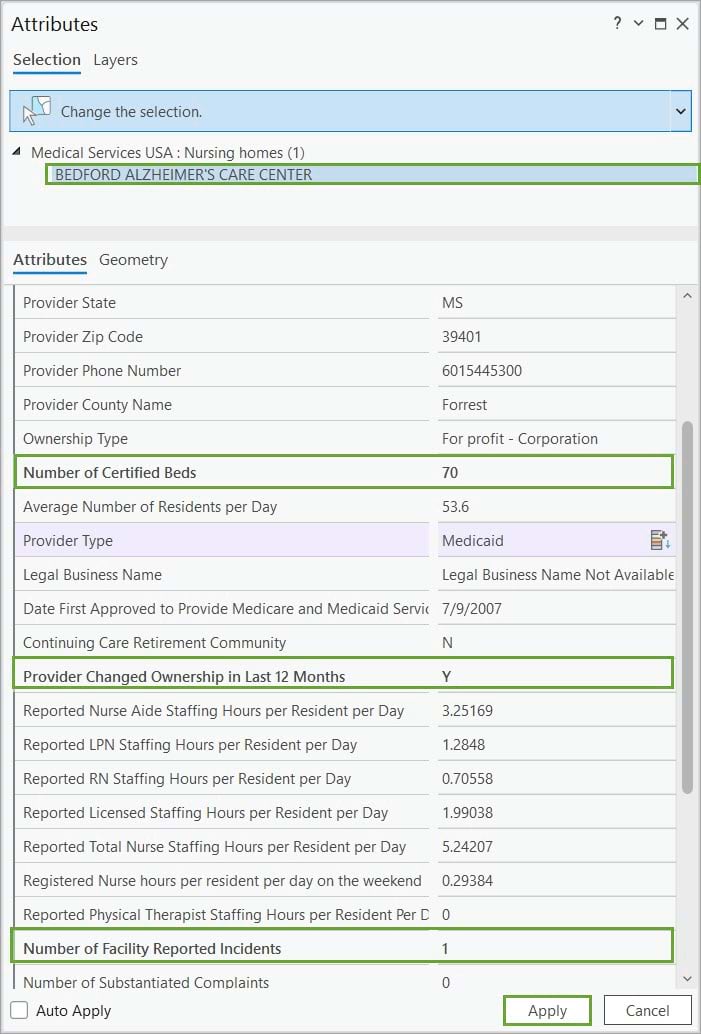Image resolution: width=701 pixels, height=1034 pixels.
Task: Select Reported RN Staffing Hours label
Action: (x=187, y=778)
